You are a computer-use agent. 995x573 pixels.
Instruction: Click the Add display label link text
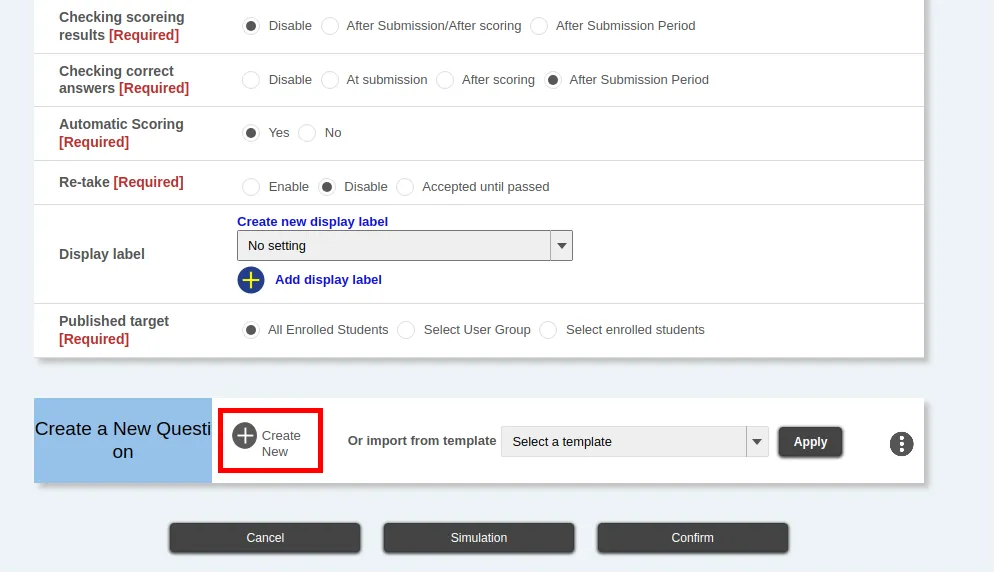[328, 280]
